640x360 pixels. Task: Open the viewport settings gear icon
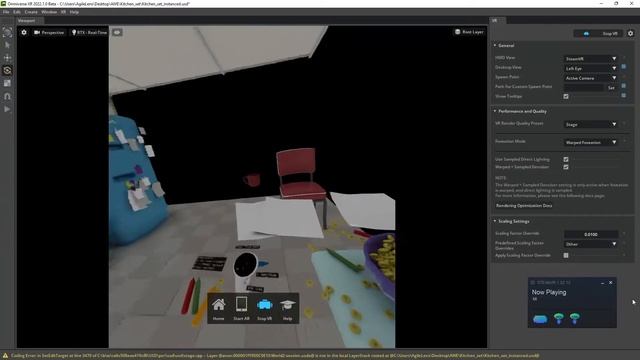coord(24,32)
